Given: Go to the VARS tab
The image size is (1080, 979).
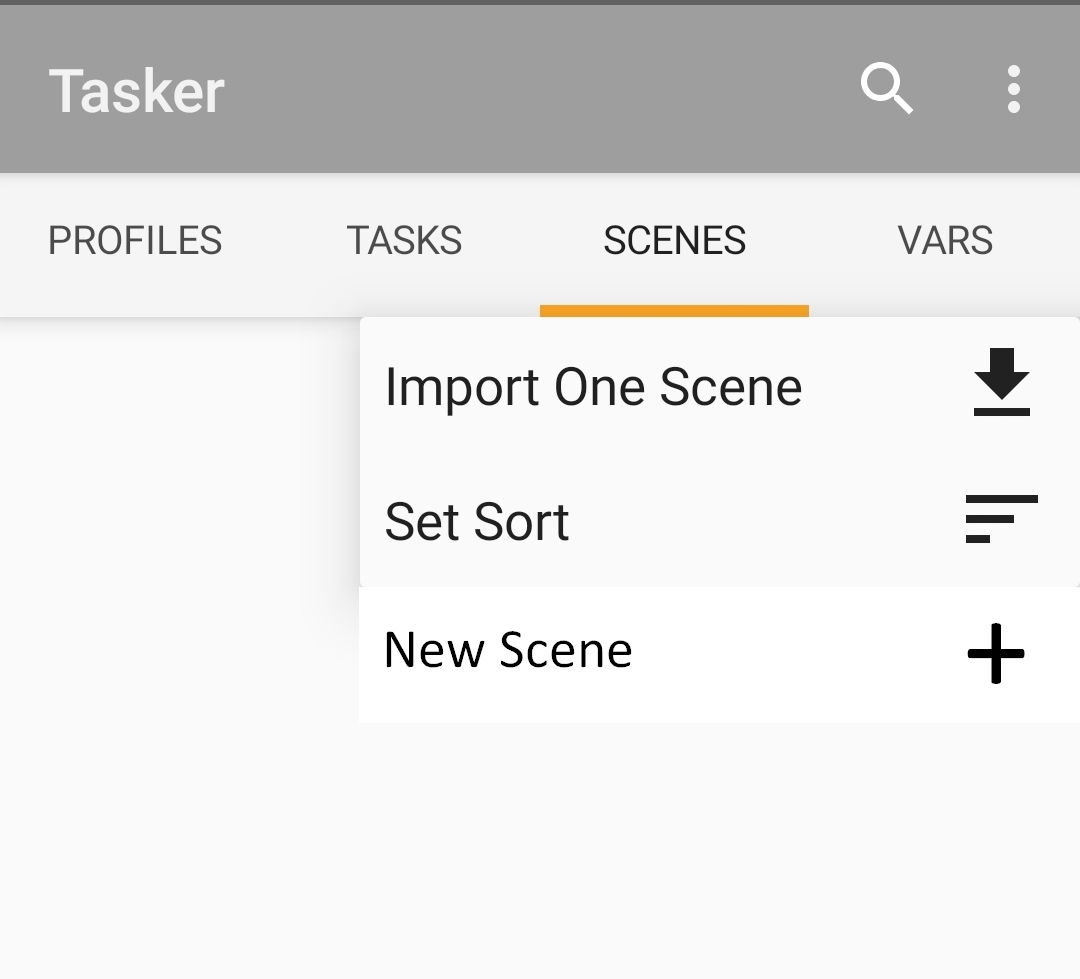Looking at the screenshot, I should pos(945,241).
